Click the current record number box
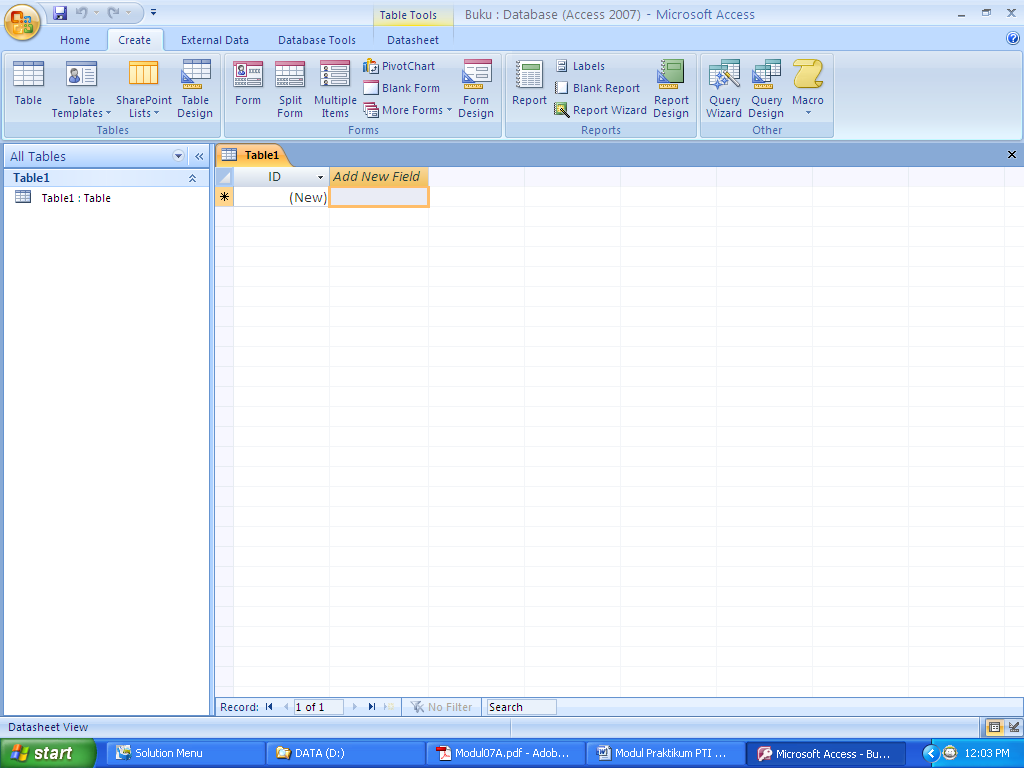The image size is (1024, 768). (319, 707)
